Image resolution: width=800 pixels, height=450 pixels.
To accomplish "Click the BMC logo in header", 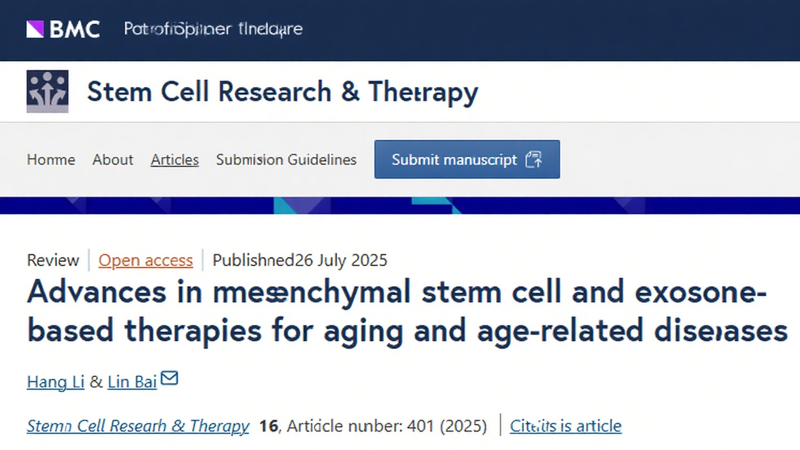I will click(61, 29).
